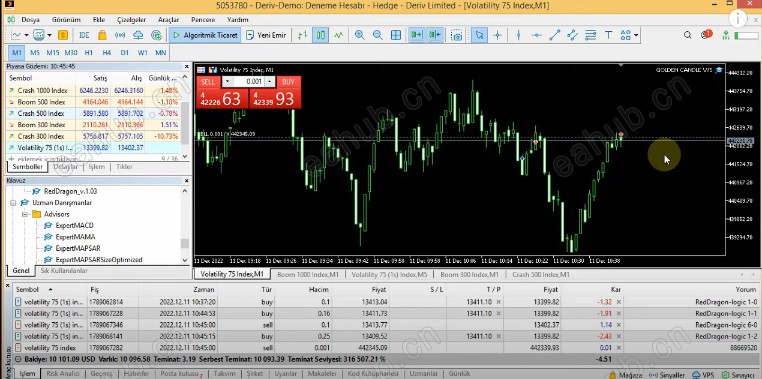Image resolution: width=762 pixels, height=379 pixels.
Task: Take a chart screenshot with camera icon
Action: pos(456,35)
